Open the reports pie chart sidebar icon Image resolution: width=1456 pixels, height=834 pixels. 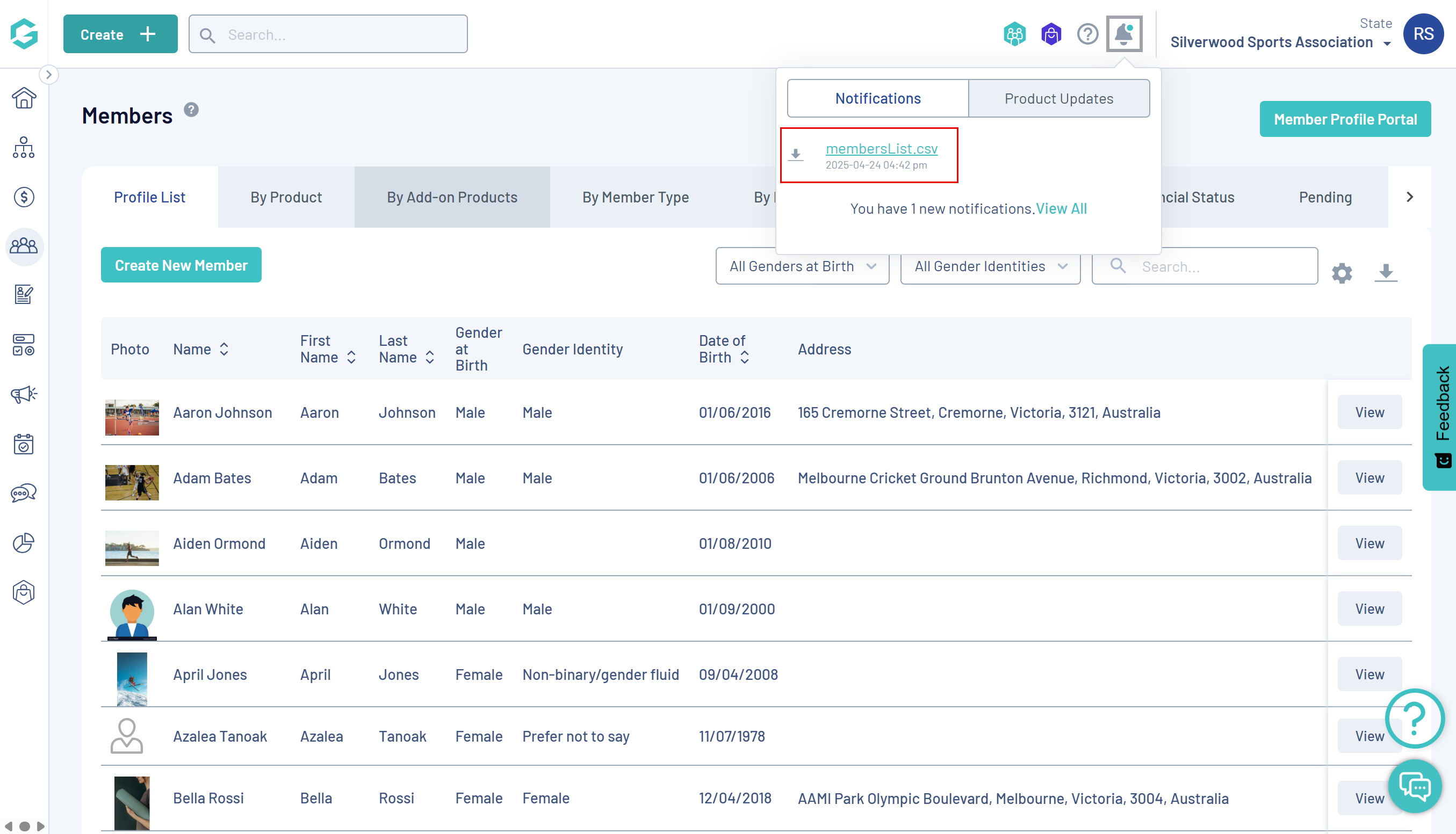24,542
